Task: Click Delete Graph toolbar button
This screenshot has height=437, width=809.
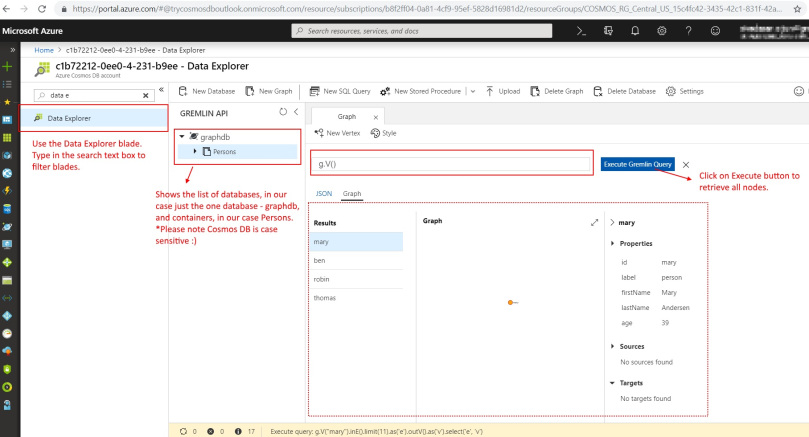Action: pos(557,91)
